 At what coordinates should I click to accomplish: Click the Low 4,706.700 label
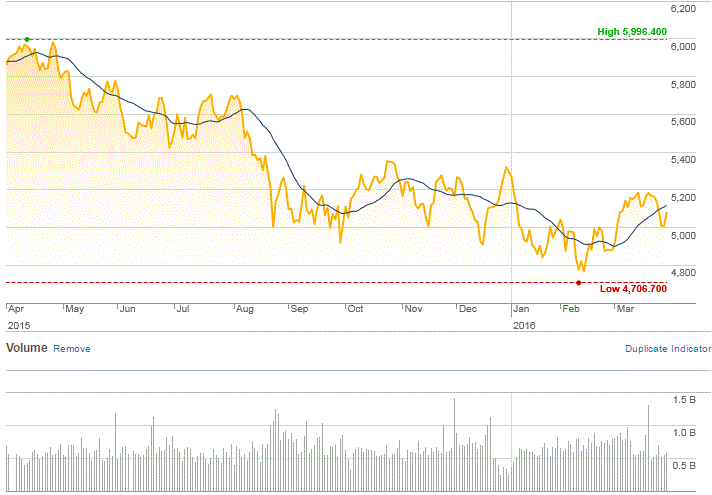pos(633,289)
